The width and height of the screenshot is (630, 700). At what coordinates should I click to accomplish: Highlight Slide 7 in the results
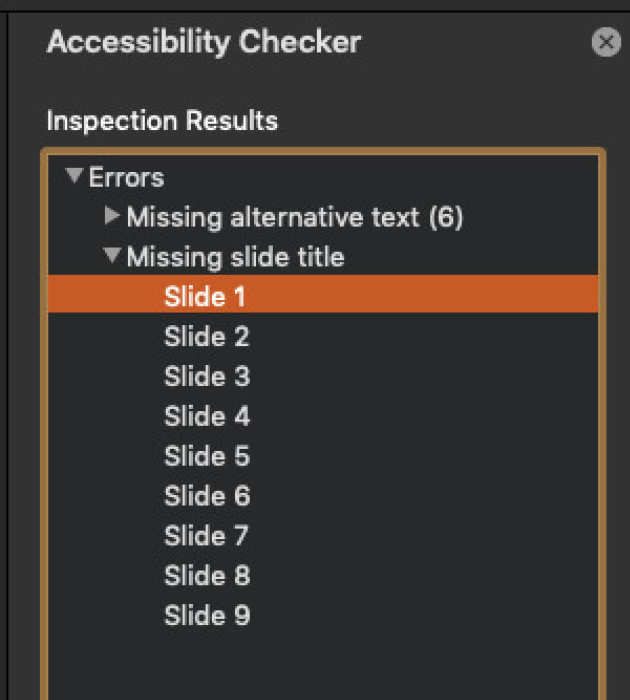click(x=206, y=536)
